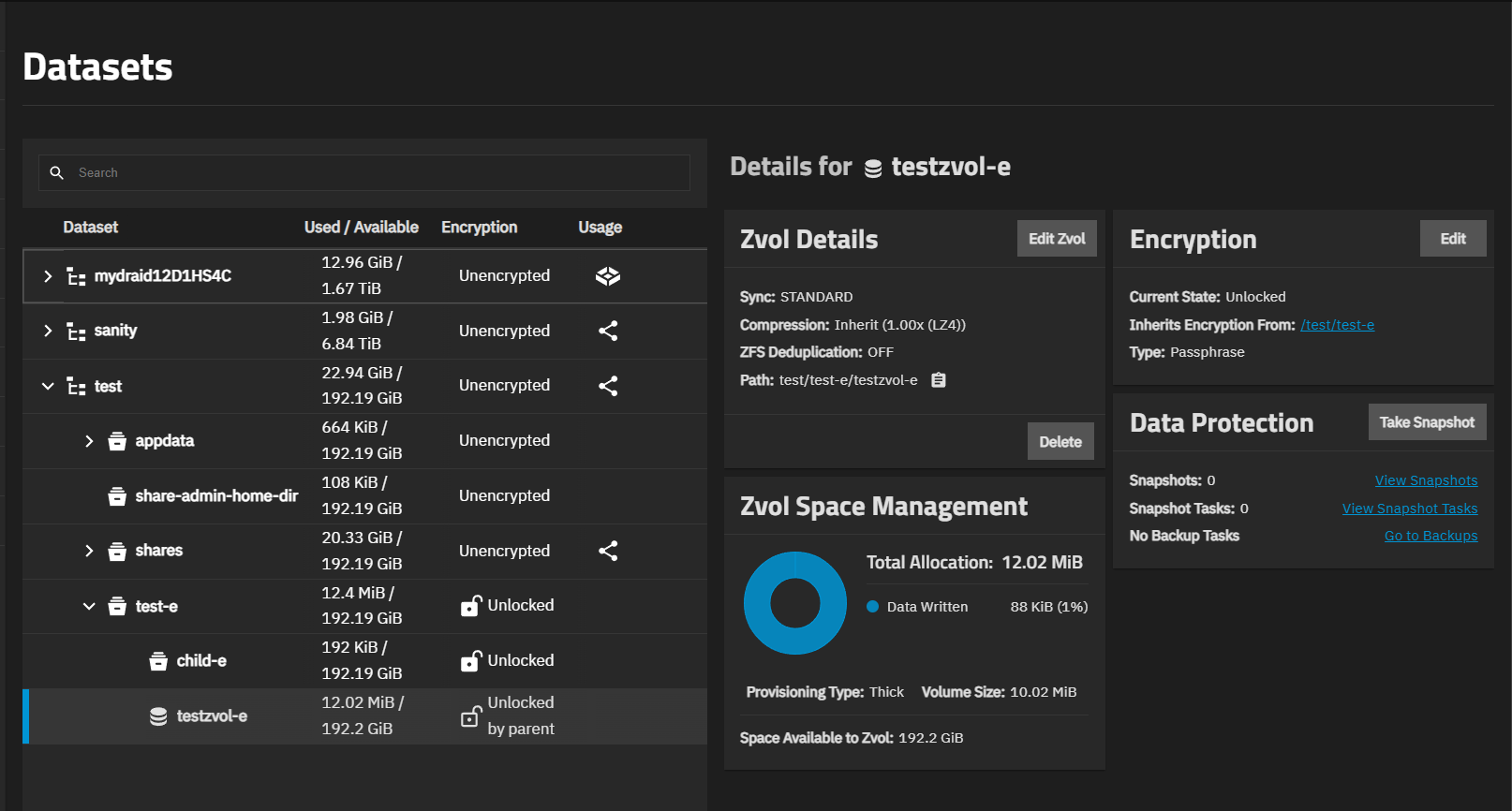Expand the mydraid12D1HS4C pool
Image resolution: width=1512 pixels, height=811 pixels.
pyautogui.click(x=48, y=276)
